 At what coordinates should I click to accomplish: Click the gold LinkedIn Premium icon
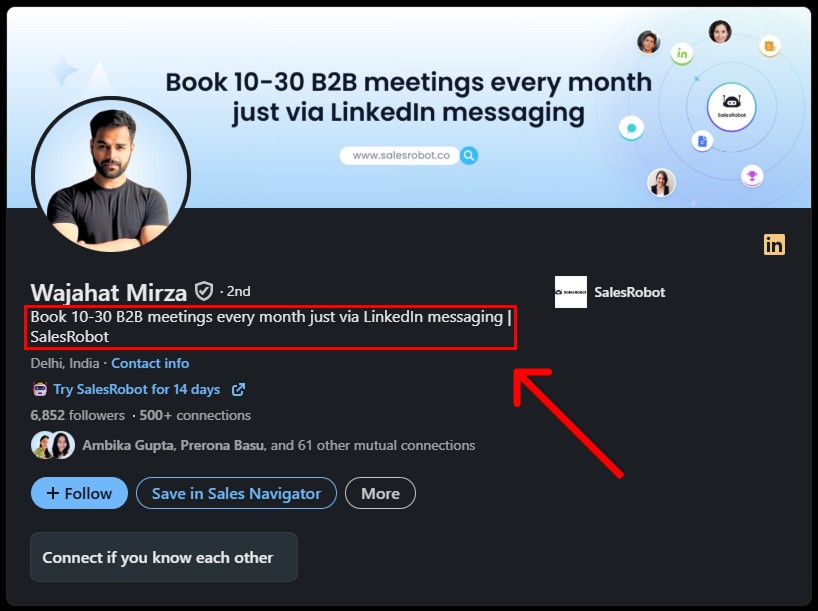click(774, 245)
